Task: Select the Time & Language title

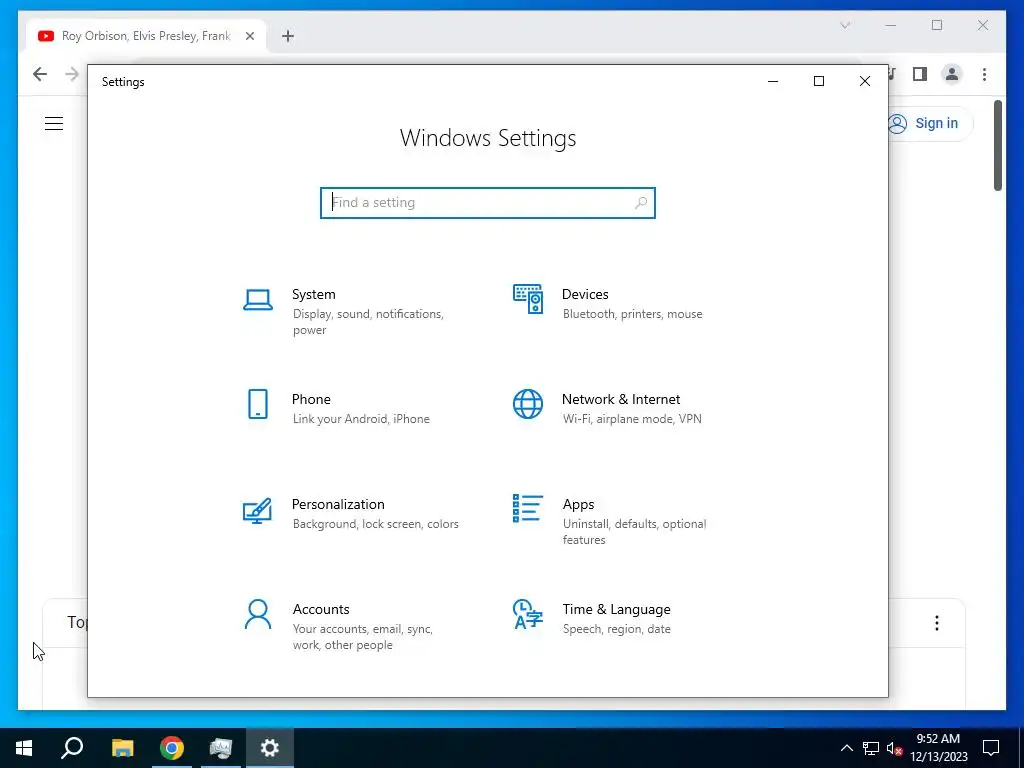Action: [616, 609]
